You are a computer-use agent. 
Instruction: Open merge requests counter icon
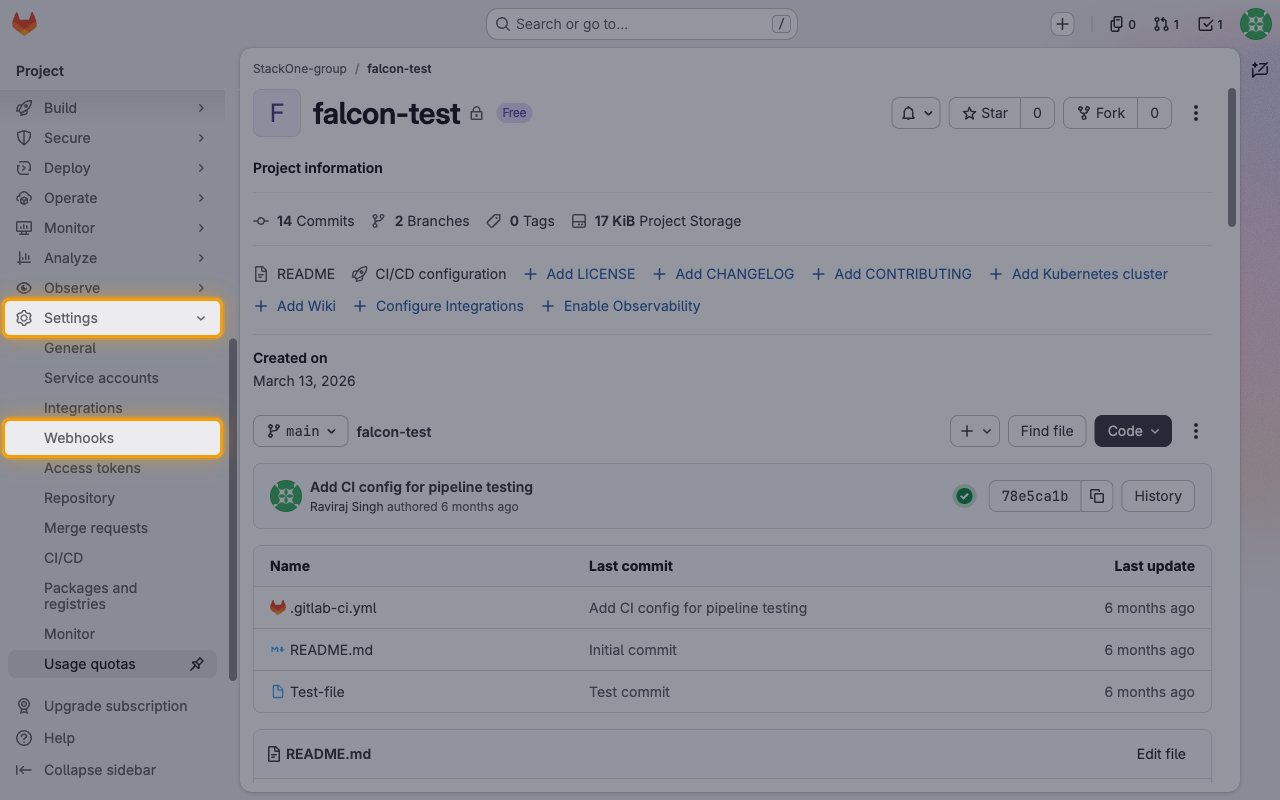[1166, 24]
